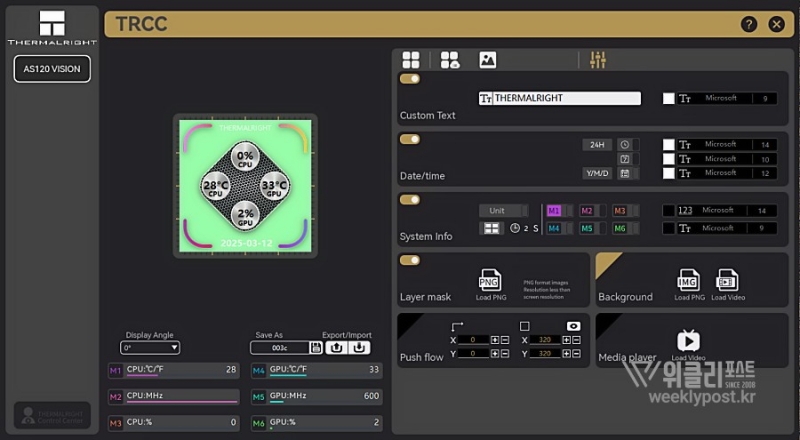Click the THERMALRIGHT custom text field
The height and width of the screenshot is (440, 800).
click(x=566, y=98)
